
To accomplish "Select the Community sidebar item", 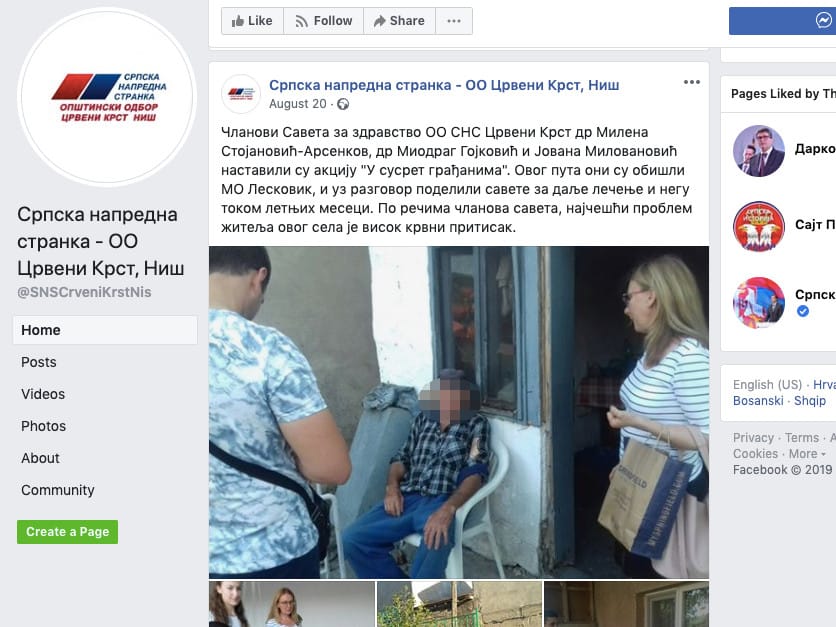I will pyautogui.click(x=58, y=490).
